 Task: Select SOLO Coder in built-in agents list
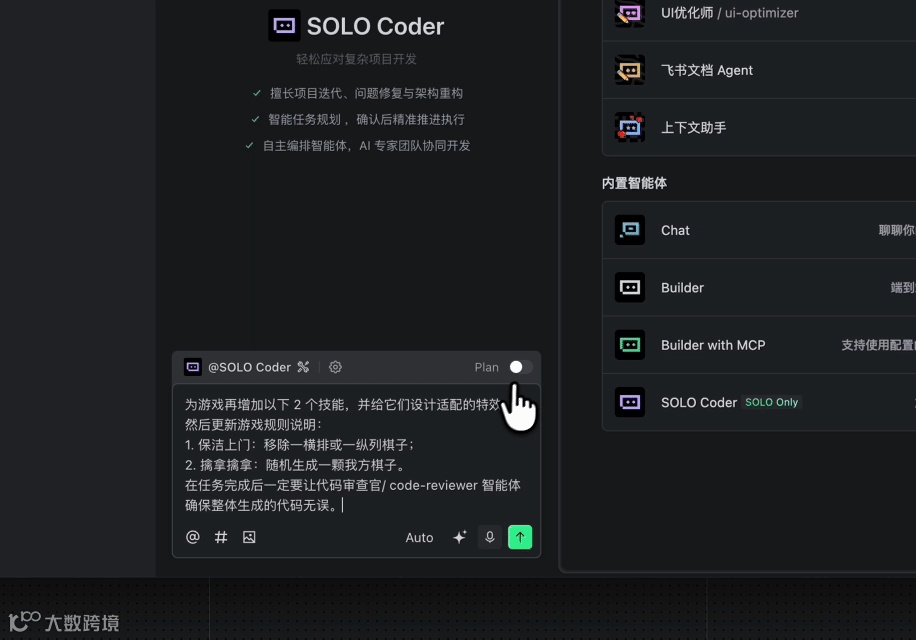(759, 402)
